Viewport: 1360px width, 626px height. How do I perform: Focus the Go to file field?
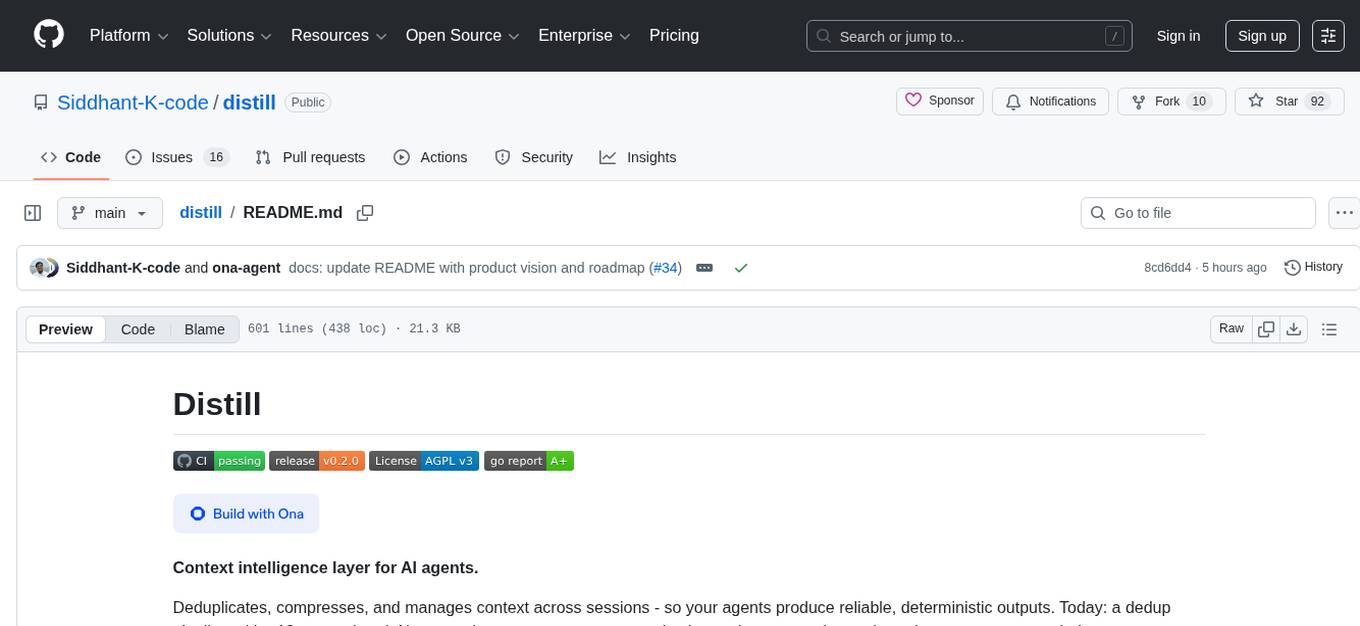pos(1198,213)
